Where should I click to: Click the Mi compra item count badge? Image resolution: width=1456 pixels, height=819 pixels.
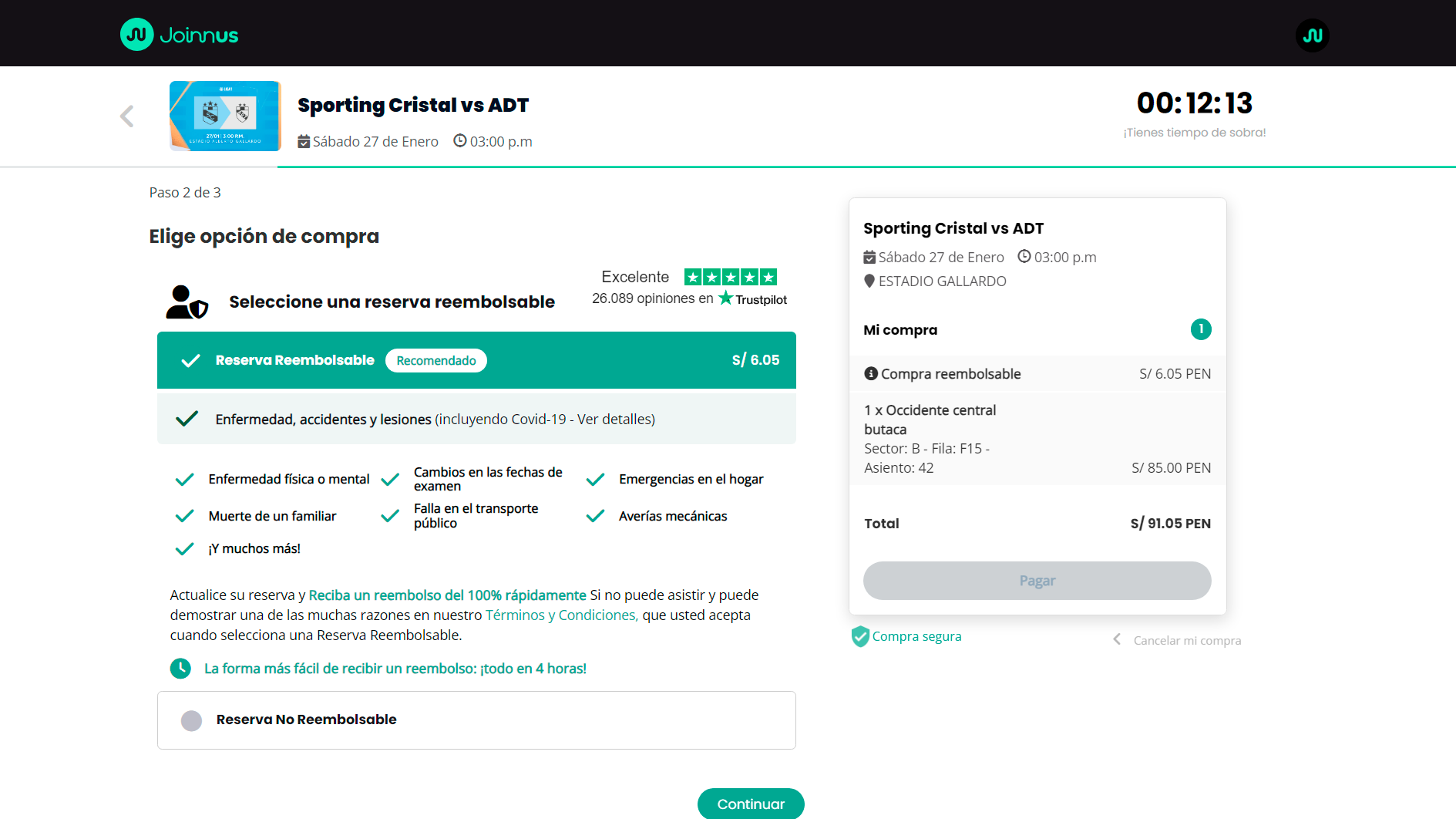coord(1200,329)
